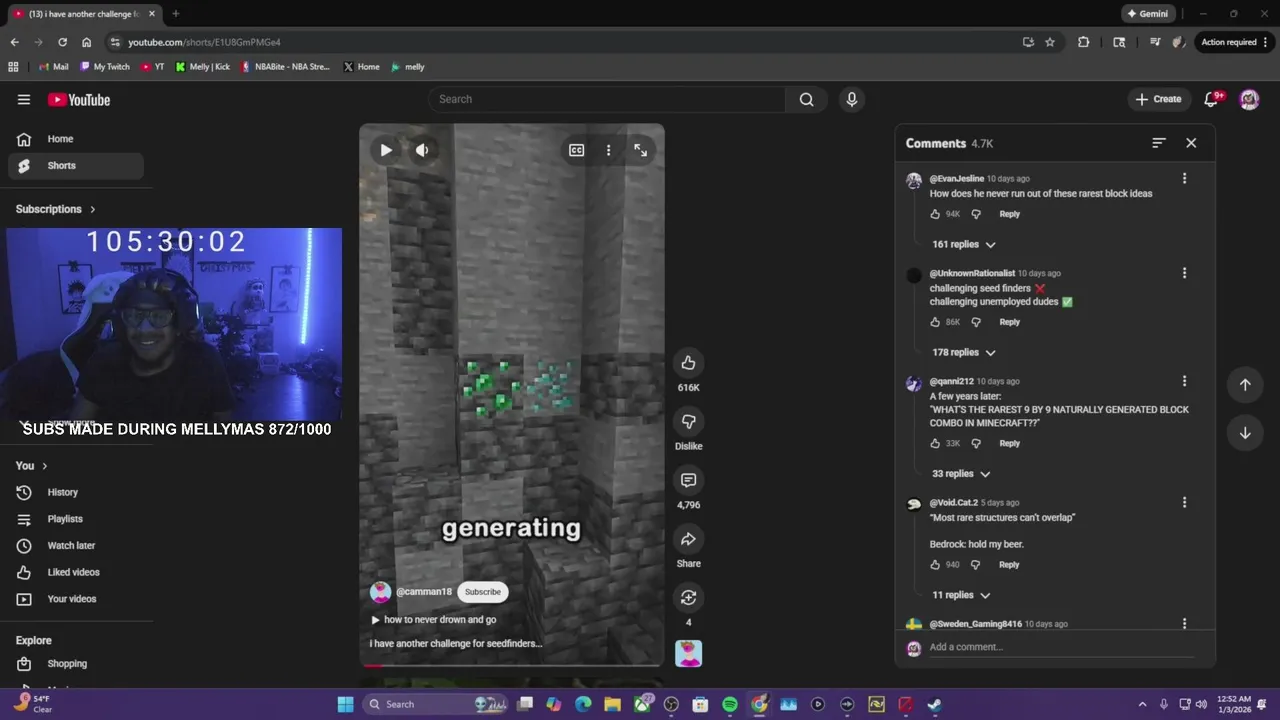Like @UnknownRationalist's comment
This screenshot has width=1280, height=720.
coord(936,322)
